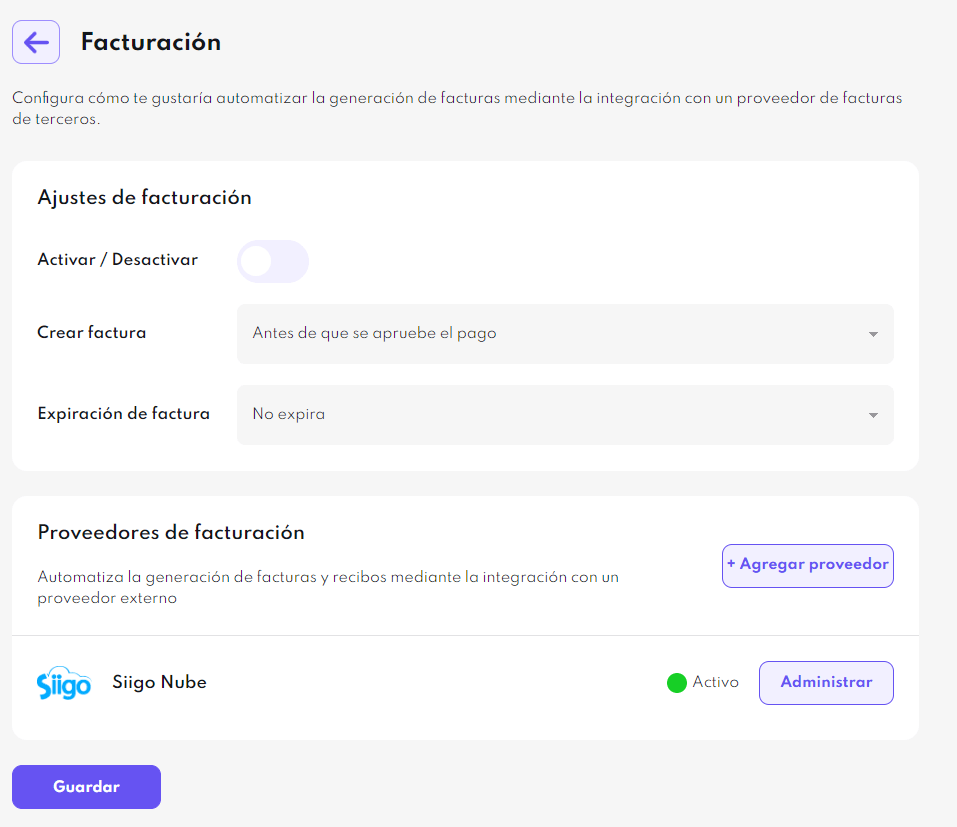Select the 'Facturación' page title
The width and height of the screenshot is (957, 827).
click(151, 41)
